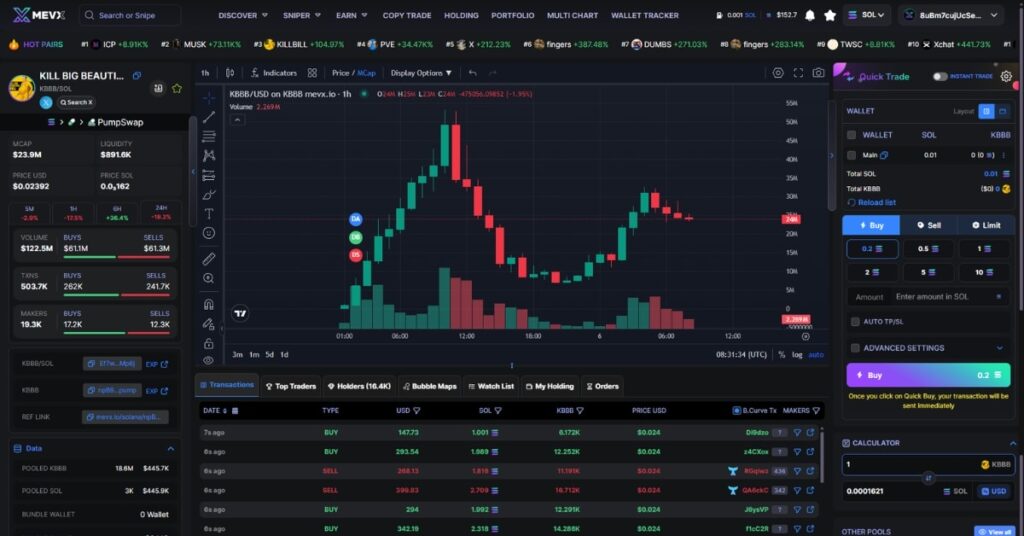
Task: Expand Advanced Settings chevron
Action: (999, 348)
